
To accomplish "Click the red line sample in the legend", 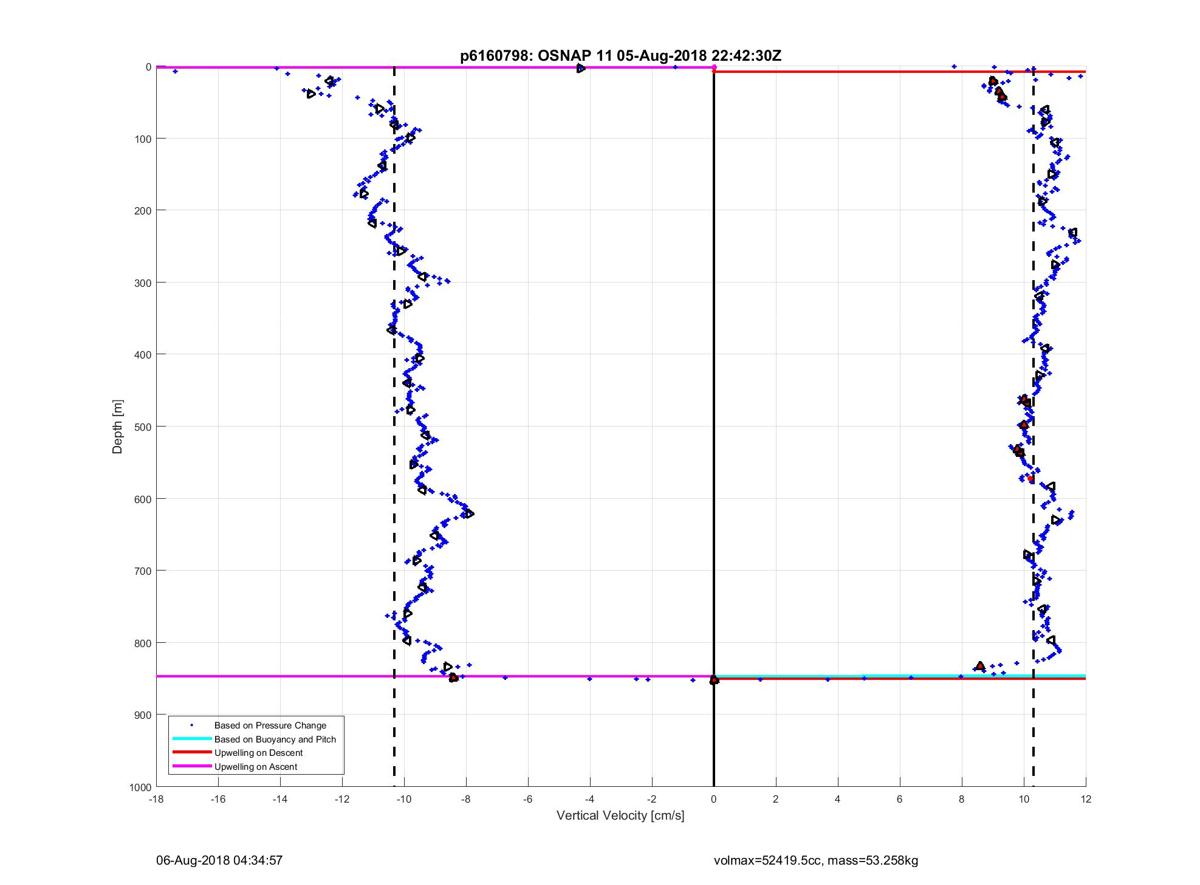I will (191, 753).
